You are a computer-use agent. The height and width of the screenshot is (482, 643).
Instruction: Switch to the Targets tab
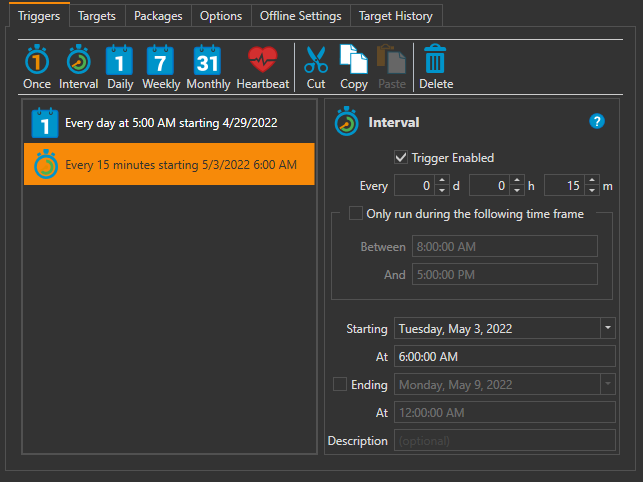click(97, 16)
